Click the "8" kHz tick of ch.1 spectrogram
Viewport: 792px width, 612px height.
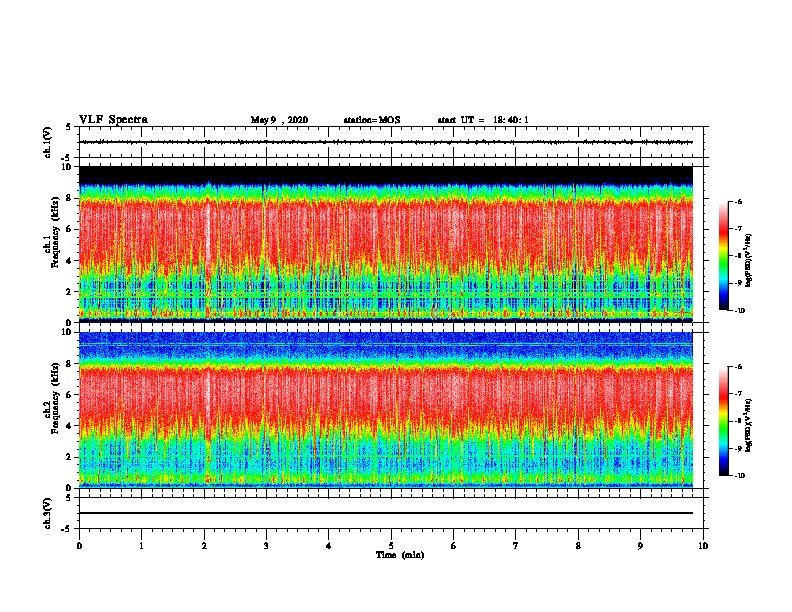(69, 198)
